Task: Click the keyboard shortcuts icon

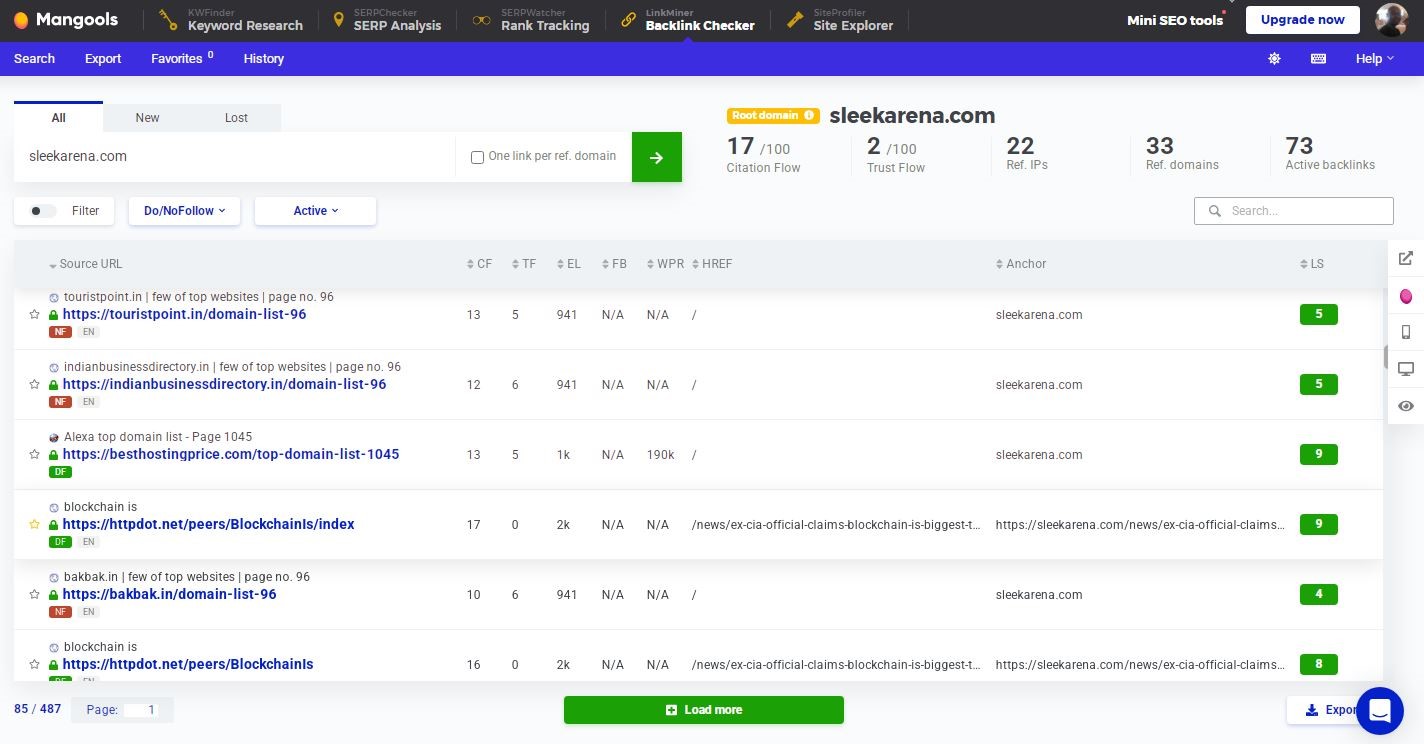Action: click(1318, 59)
